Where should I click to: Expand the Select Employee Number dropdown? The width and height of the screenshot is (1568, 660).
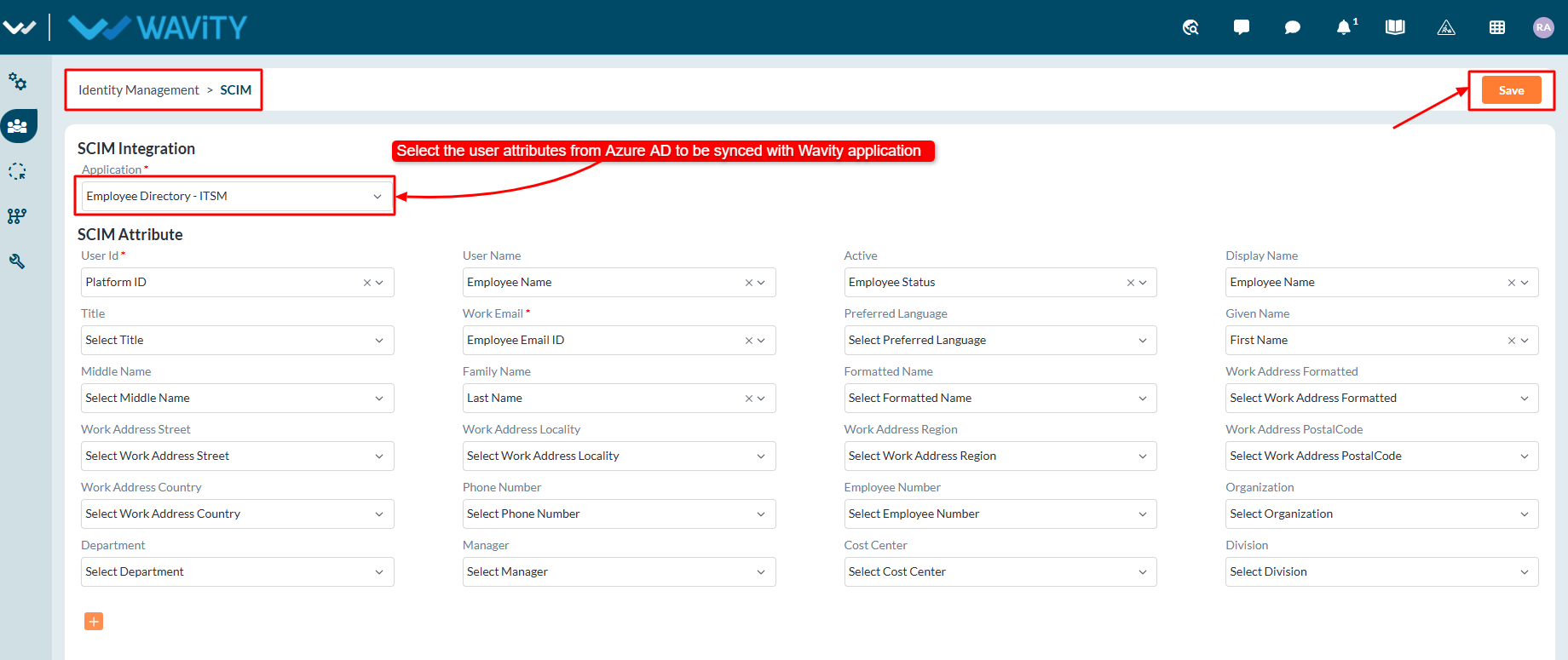(x=1000, y=514)
